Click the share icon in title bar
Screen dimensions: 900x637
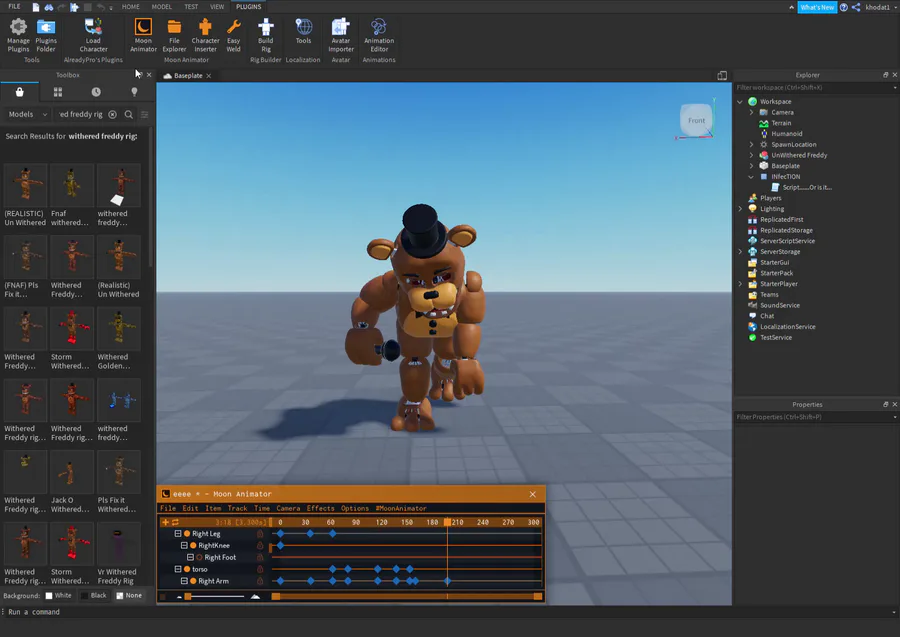tap(856, 7)
